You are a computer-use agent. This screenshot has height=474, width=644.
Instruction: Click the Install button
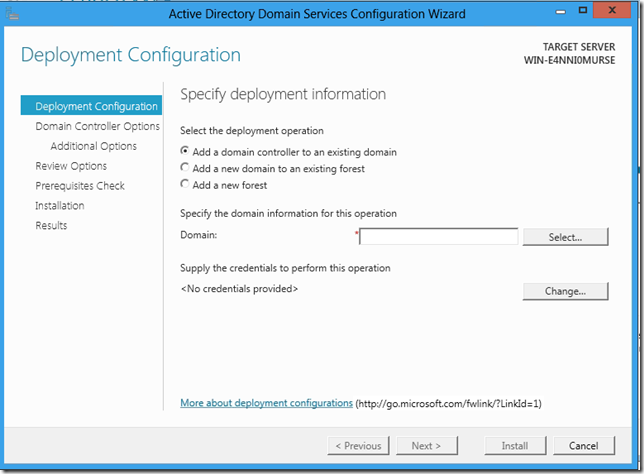[x=515, y=446]
